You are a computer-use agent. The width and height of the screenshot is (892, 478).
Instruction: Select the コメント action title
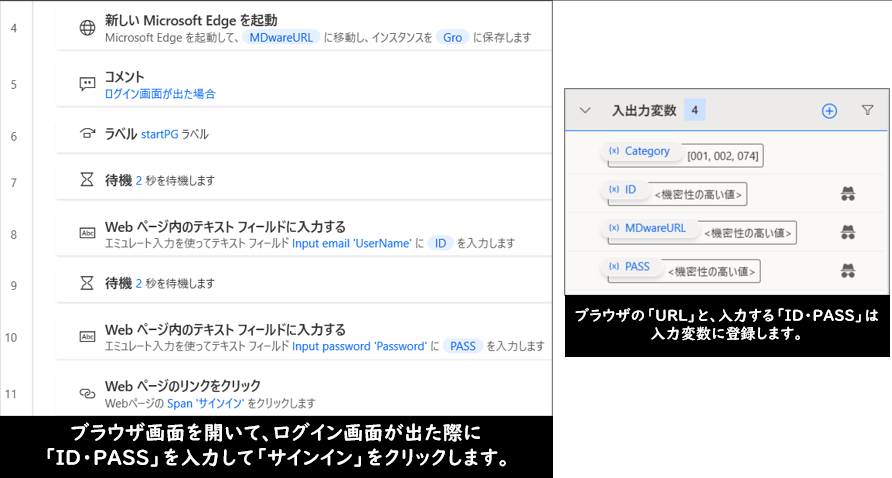(x=124, y=77)
